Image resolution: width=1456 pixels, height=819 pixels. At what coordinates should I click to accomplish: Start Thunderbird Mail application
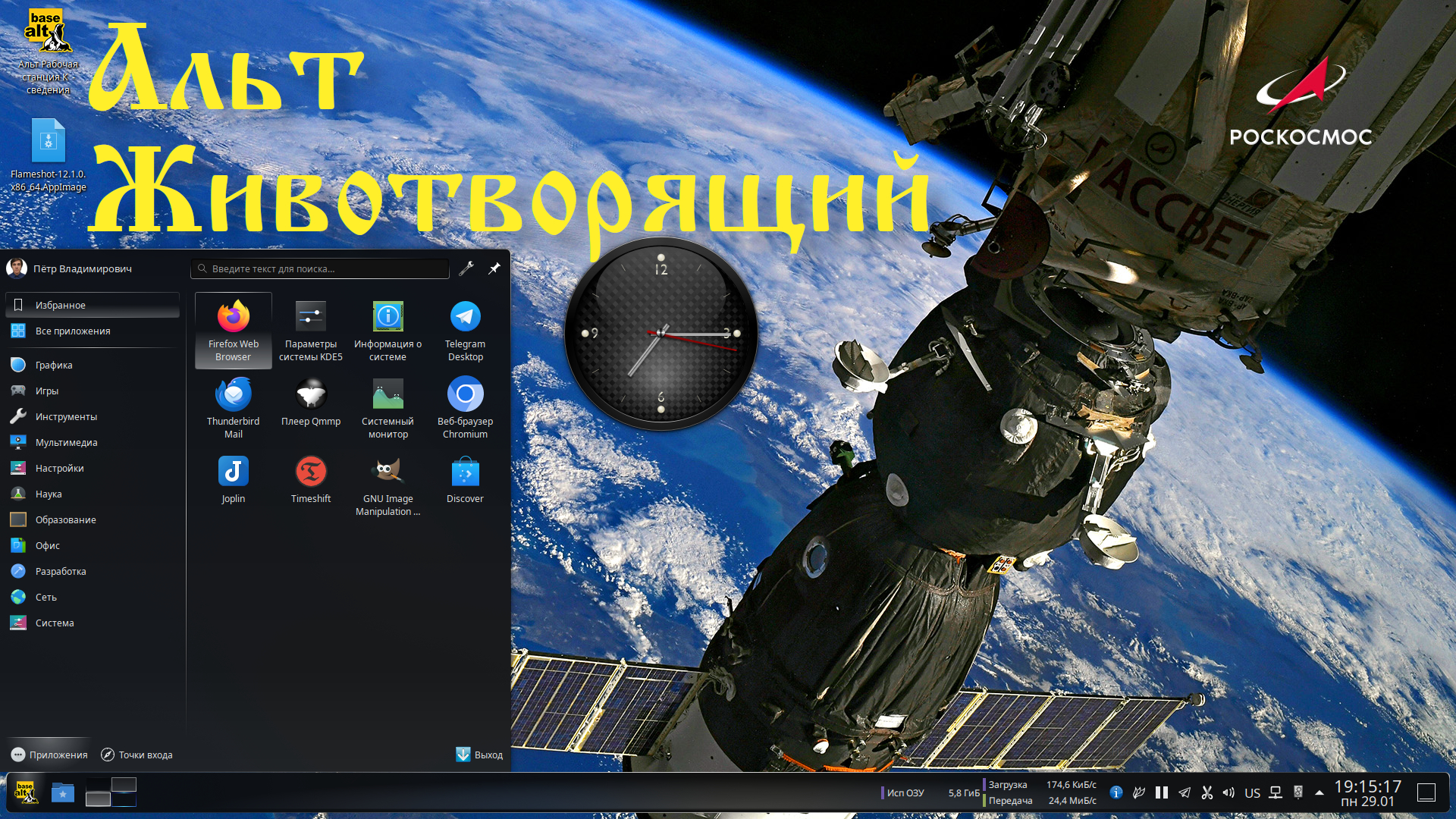coord(233,408)
